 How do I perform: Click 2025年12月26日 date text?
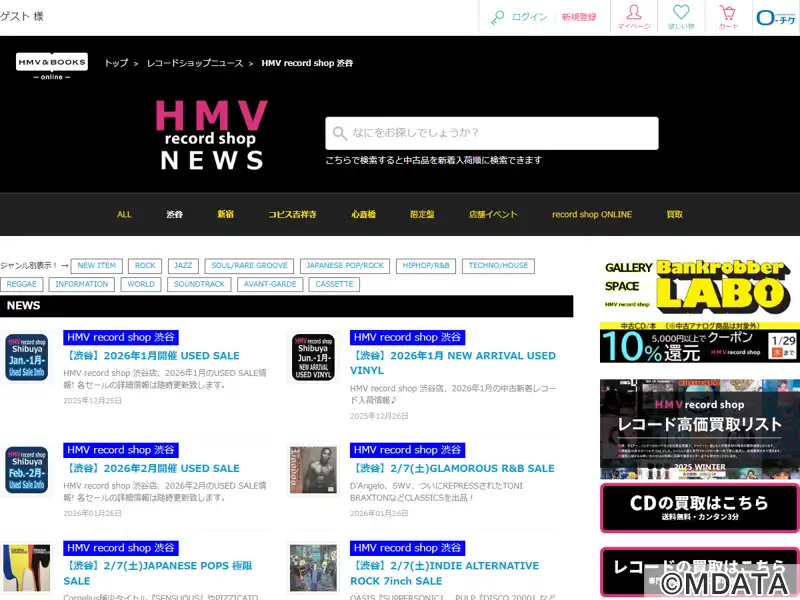[379, 416]
